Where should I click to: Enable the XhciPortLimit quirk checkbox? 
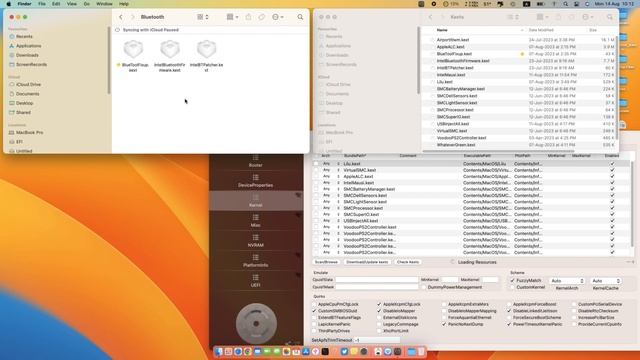(379, 331)
